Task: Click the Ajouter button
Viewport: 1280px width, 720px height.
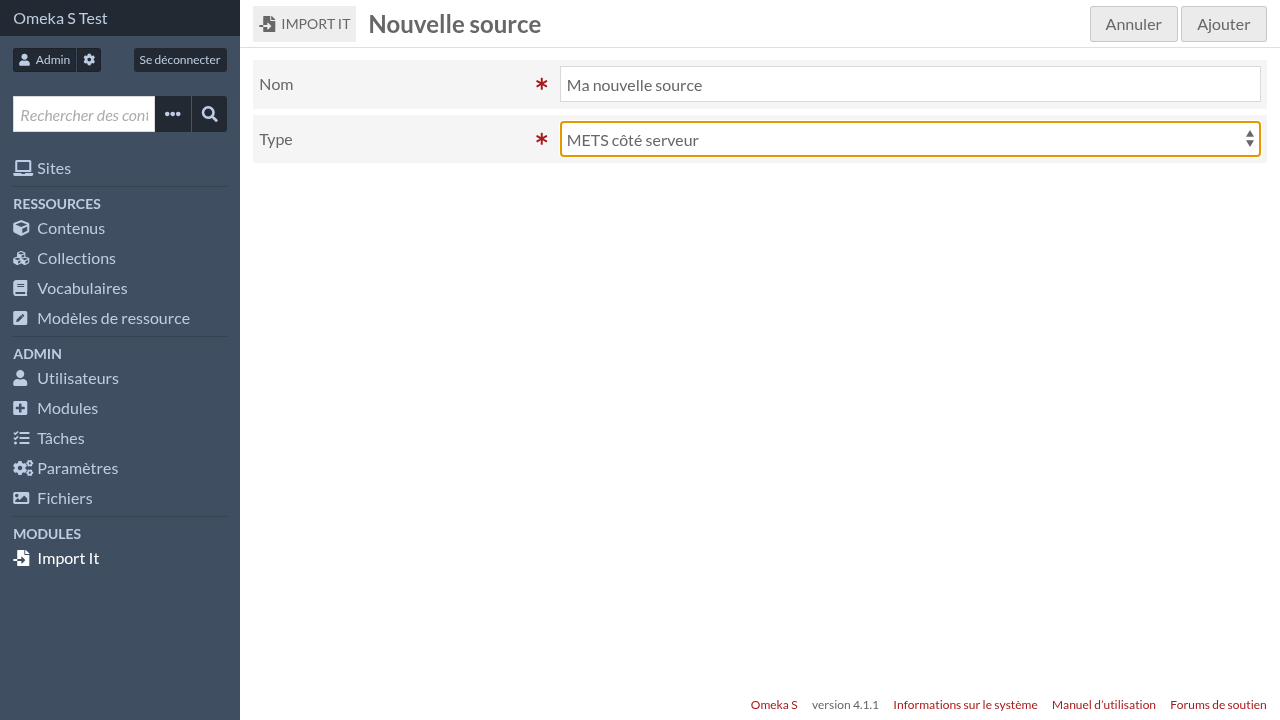Action: [x=1223, y=23]
